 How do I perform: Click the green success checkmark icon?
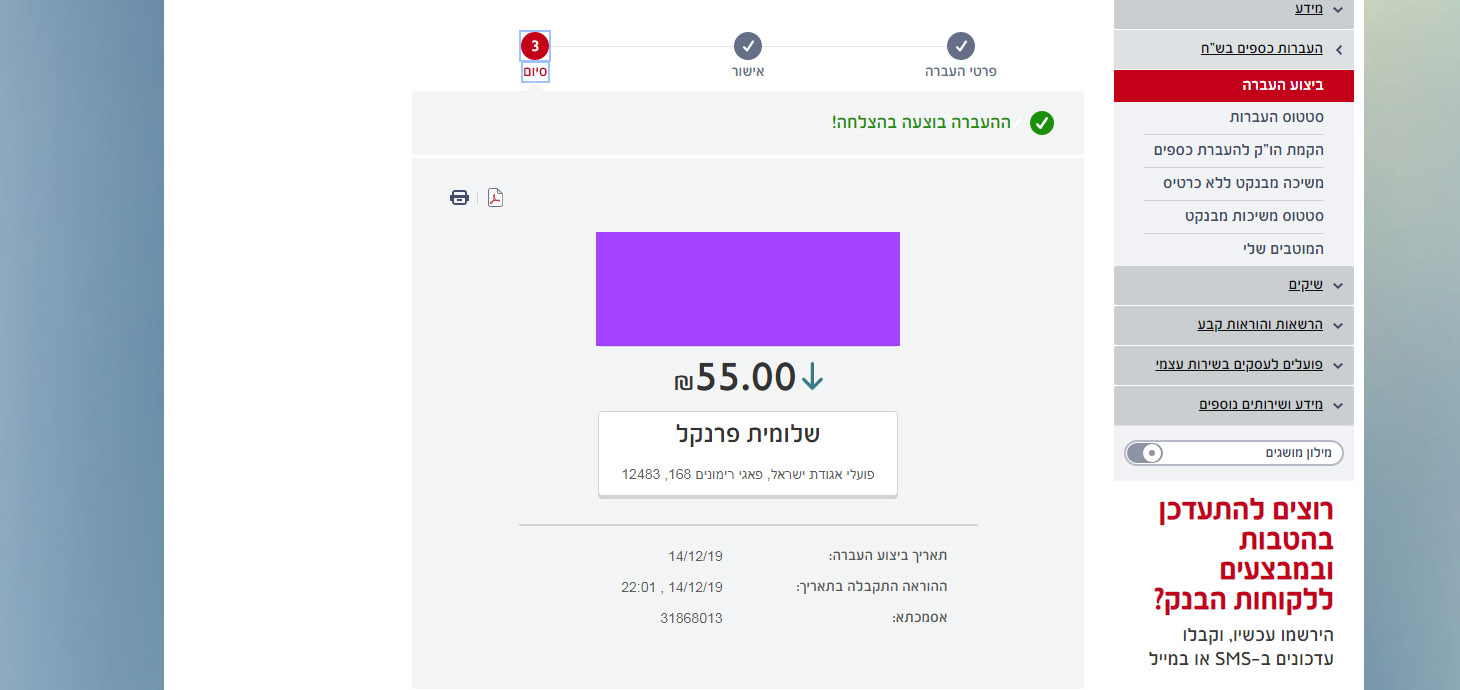point(1042,122)
